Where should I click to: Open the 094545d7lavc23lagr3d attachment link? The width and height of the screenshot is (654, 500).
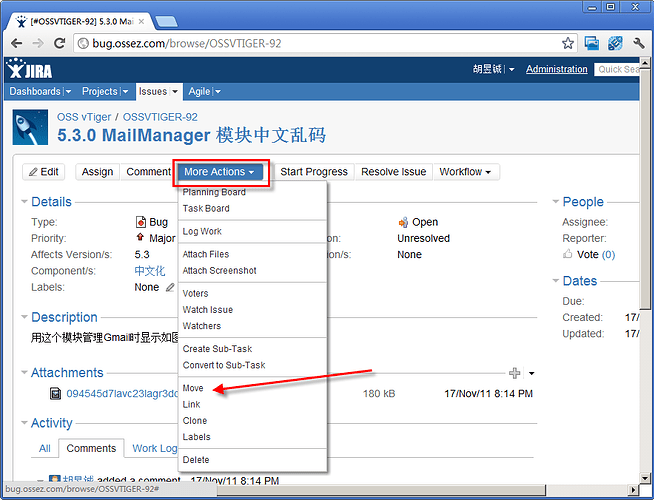[x=122, y=394]
